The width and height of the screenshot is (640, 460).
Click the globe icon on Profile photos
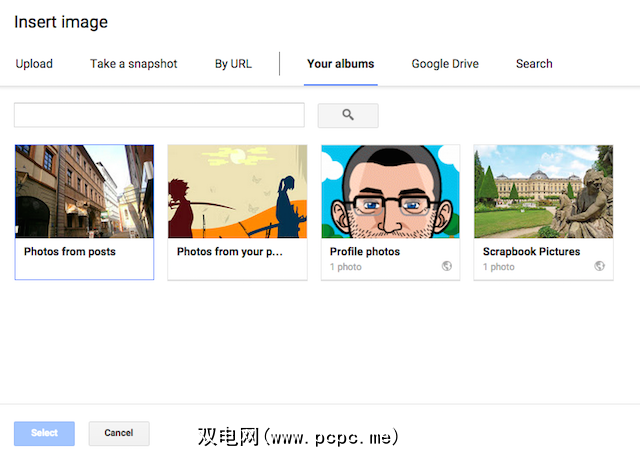pos(446,266)
